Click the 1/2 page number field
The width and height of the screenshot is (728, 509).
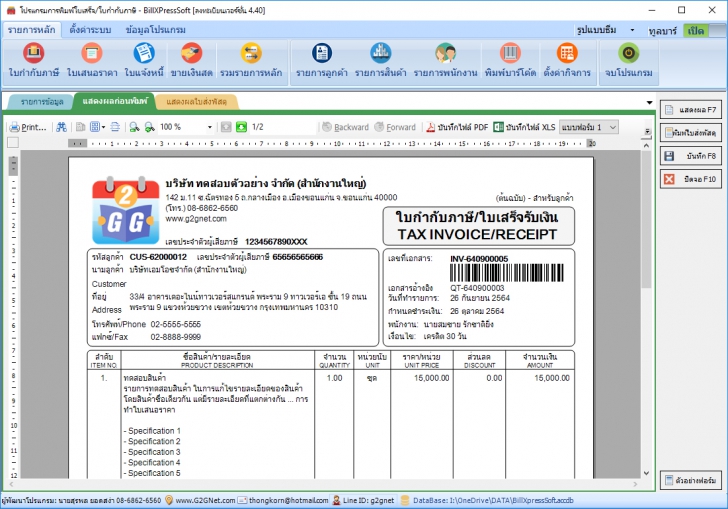click(282, 127)
